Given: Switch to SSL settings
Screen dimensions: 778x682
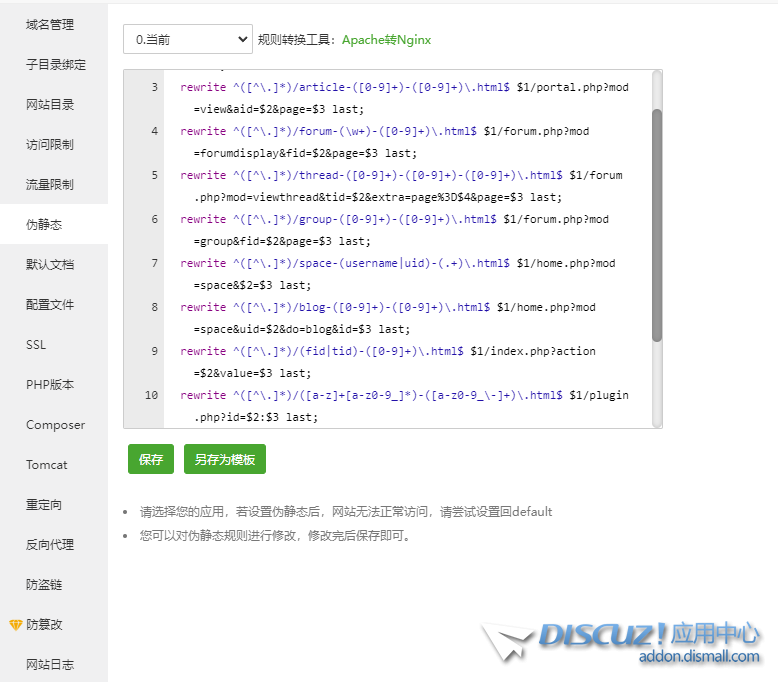Looking at the screenshot, I should point(36,345).
